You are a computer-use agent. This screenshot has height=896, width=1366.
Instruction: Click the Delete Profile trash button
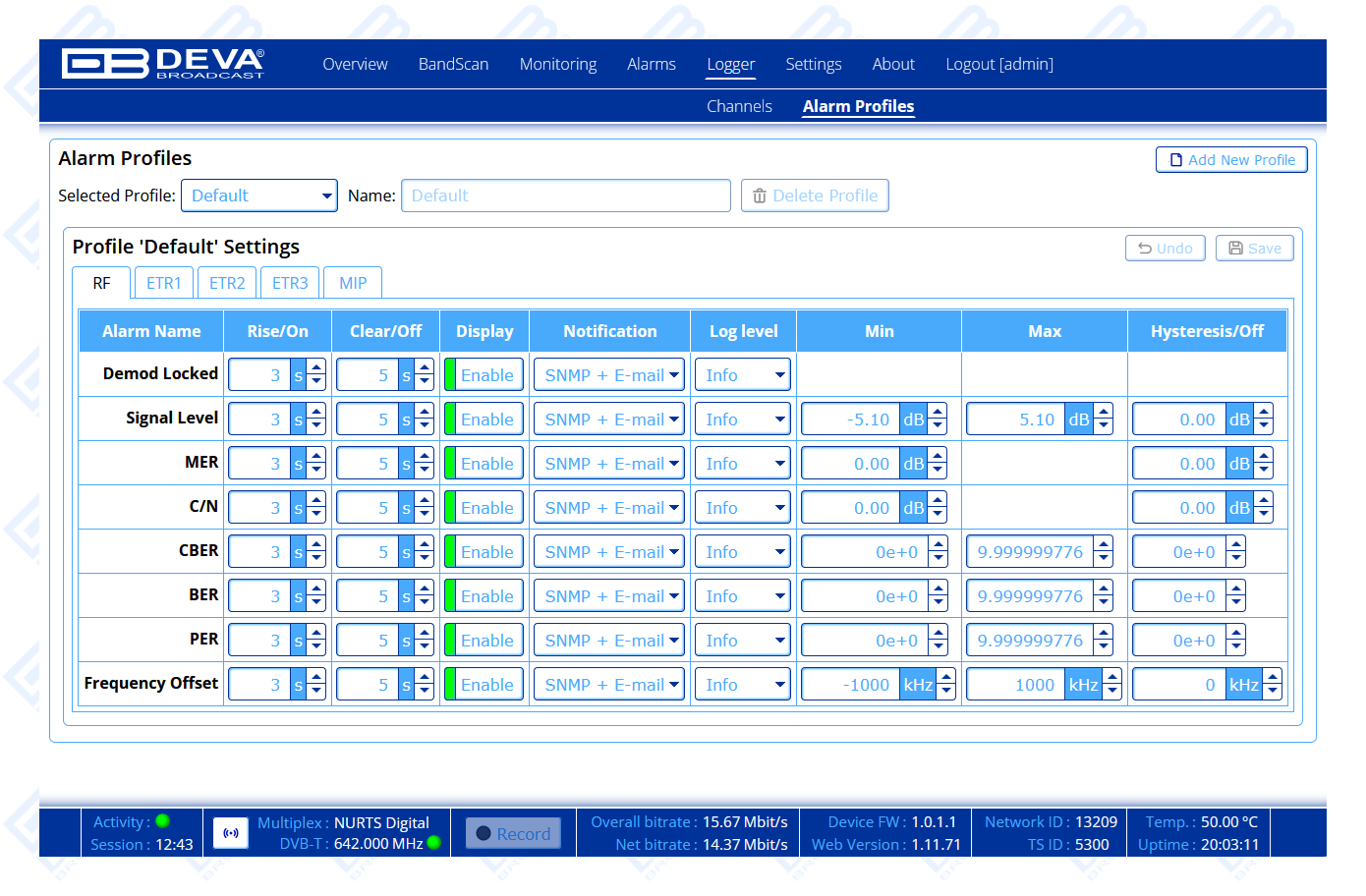tap(815, 196)
